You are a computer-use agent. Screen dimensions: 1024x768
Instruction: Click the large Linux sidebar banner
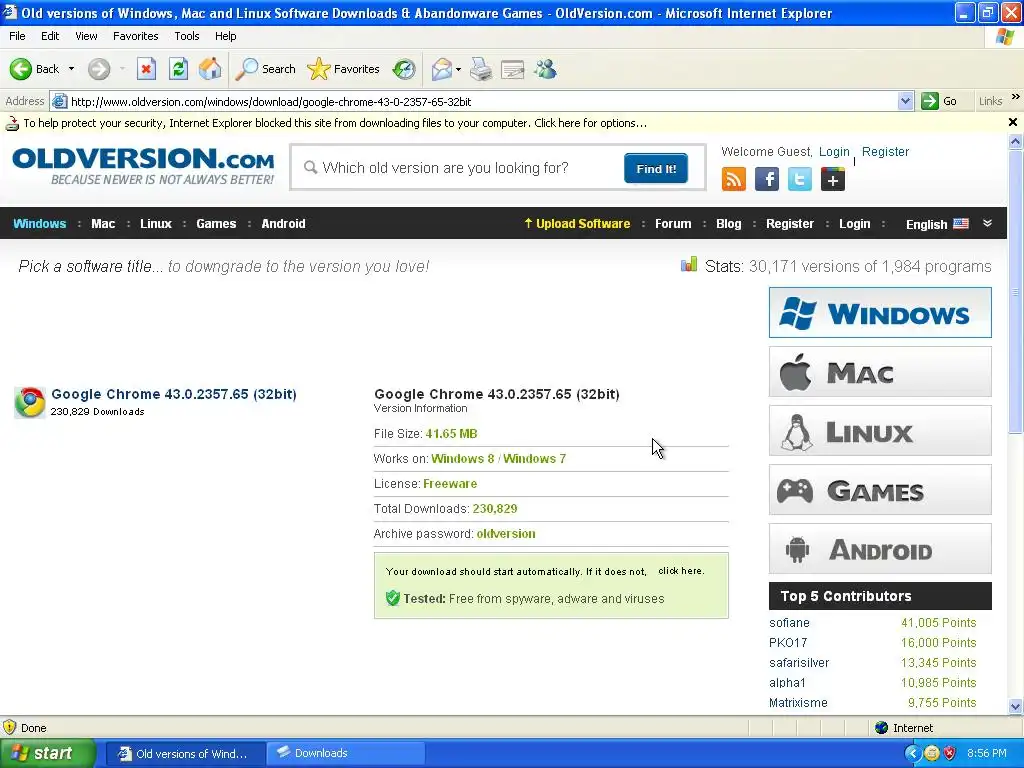880,430
